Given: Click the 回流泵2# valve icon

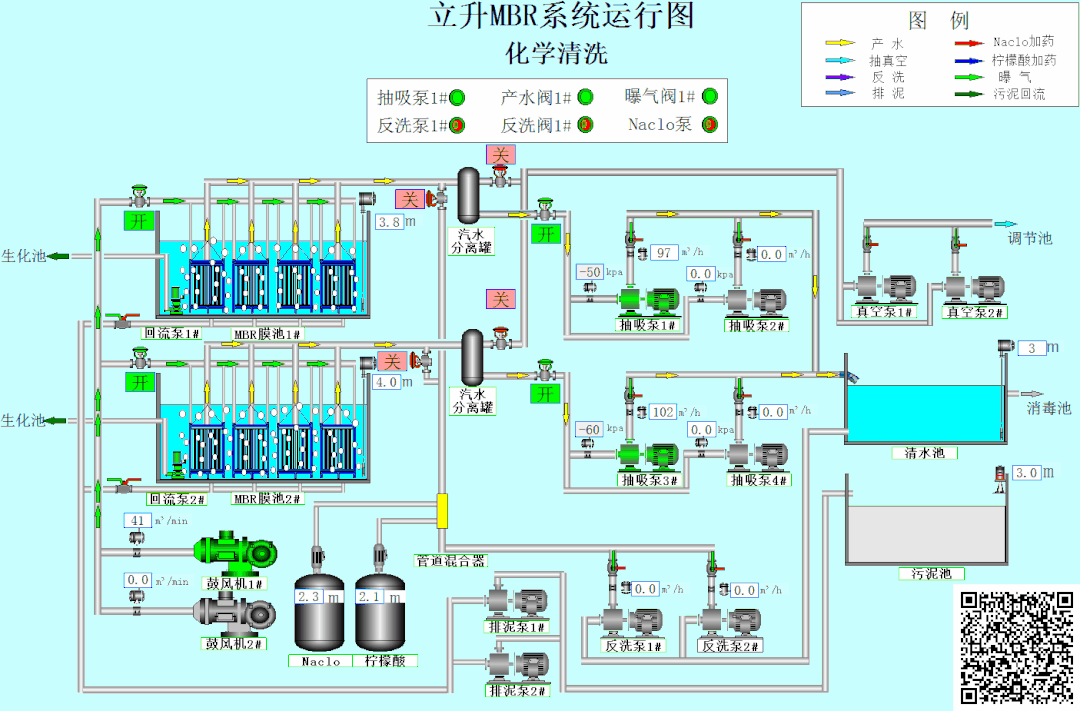Looking at the screenshot, I should 124,485.
